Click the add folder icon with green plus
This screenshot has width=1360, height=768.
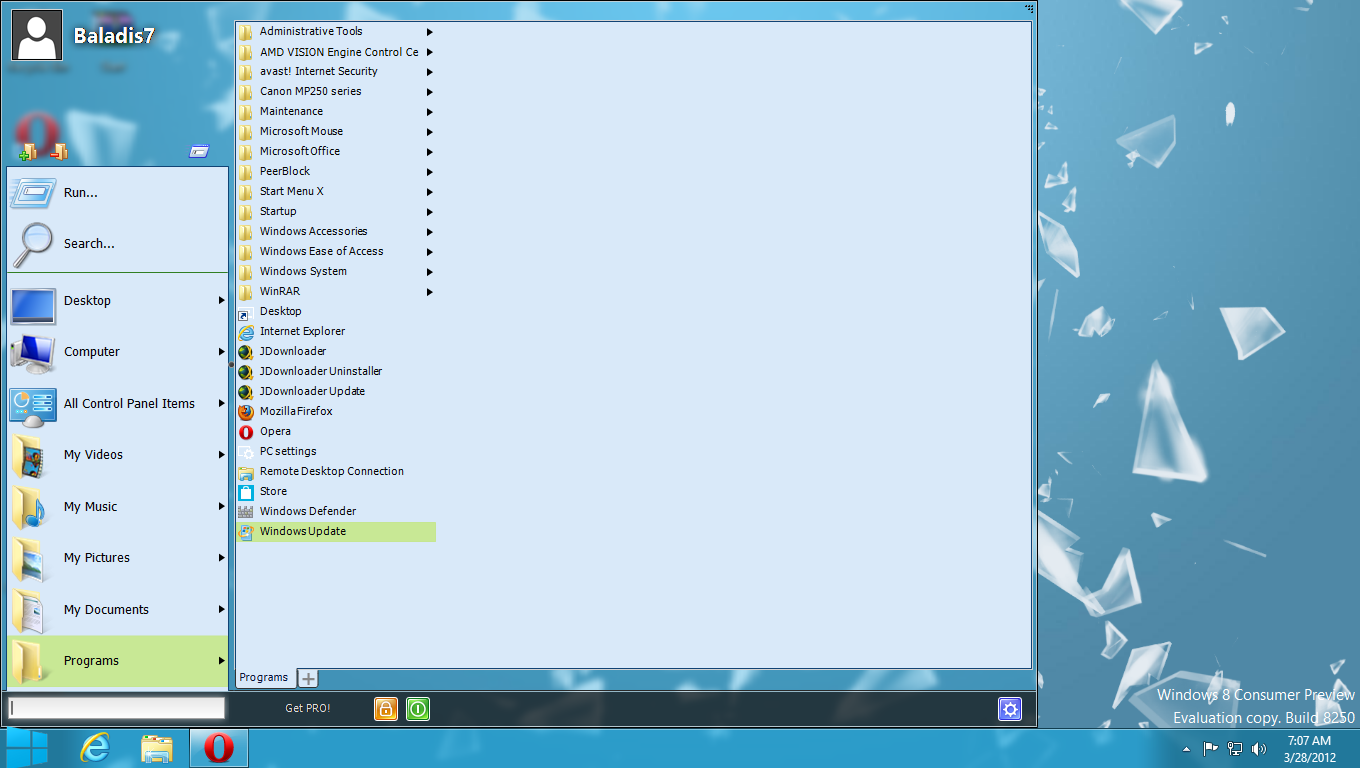click(x=28, y=152)
